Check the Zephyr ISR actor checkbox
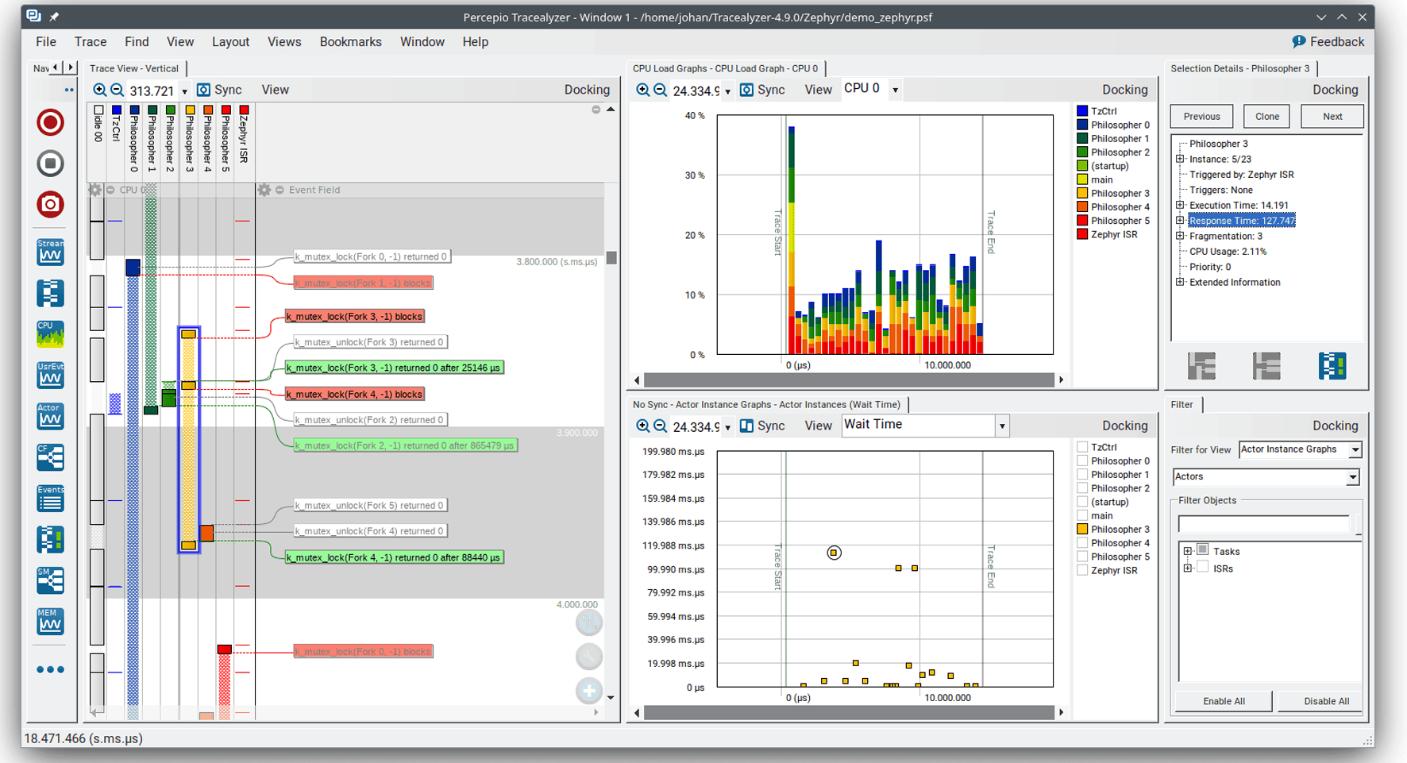Screen dimensions: 1407x763 pos(1083,570)
